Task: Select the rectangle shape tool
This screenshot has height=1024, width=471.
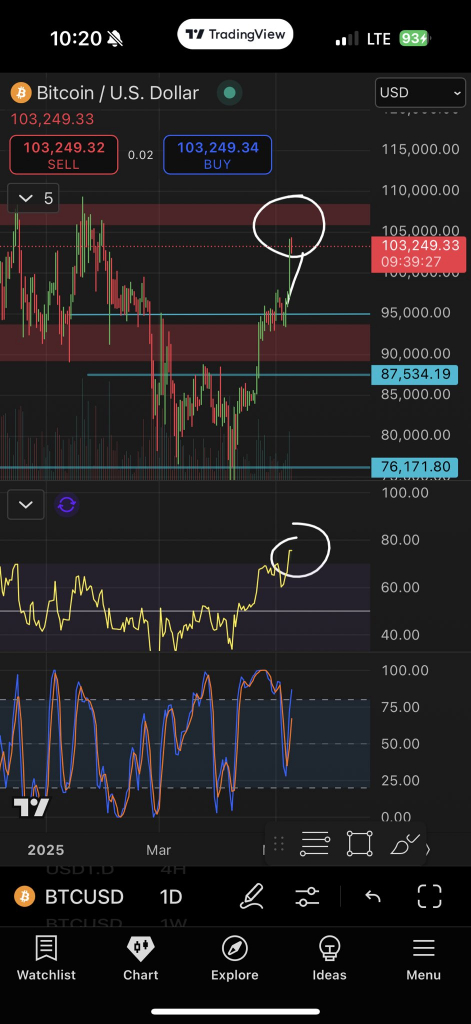Action: pyautogui.click(x=359, y=844)
